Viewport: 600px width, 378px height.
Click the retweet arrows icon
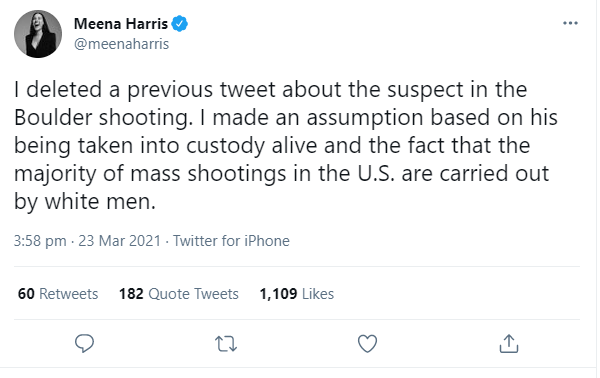point(226,344)
